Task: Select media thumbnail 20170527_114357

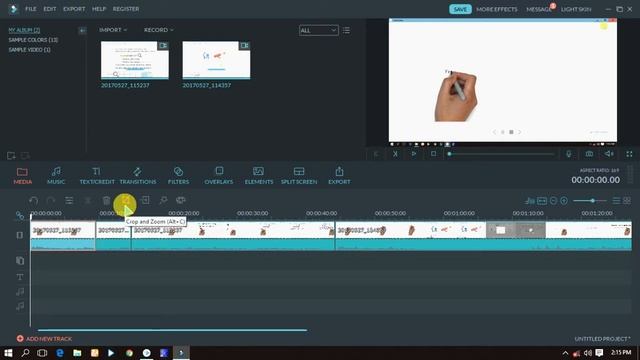Action: [x=216, y=60]
